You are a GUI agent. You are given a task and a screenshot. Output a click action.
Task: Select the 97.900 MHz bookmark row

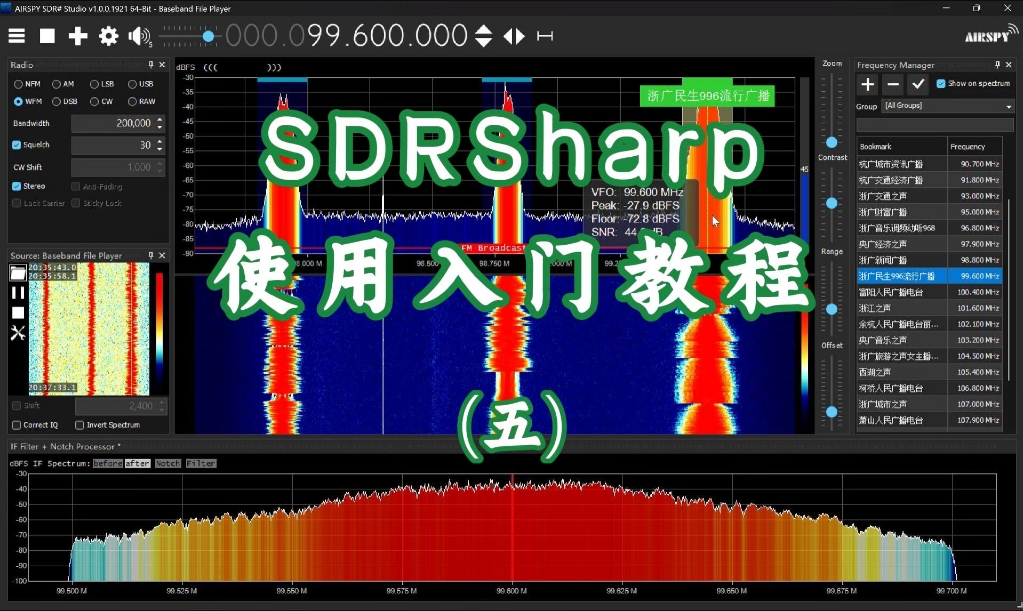click(930, 245)
